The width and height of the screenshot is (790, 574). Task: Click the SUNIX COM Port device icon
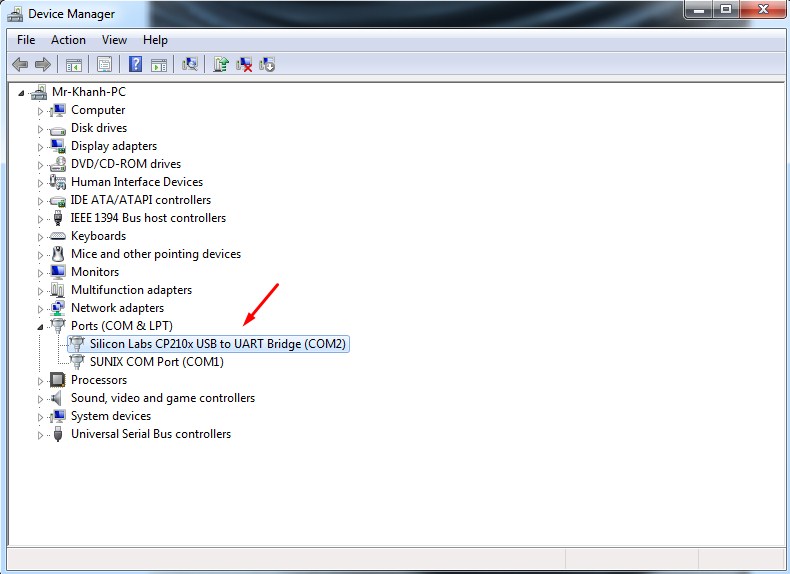click(x=77, y=362)
